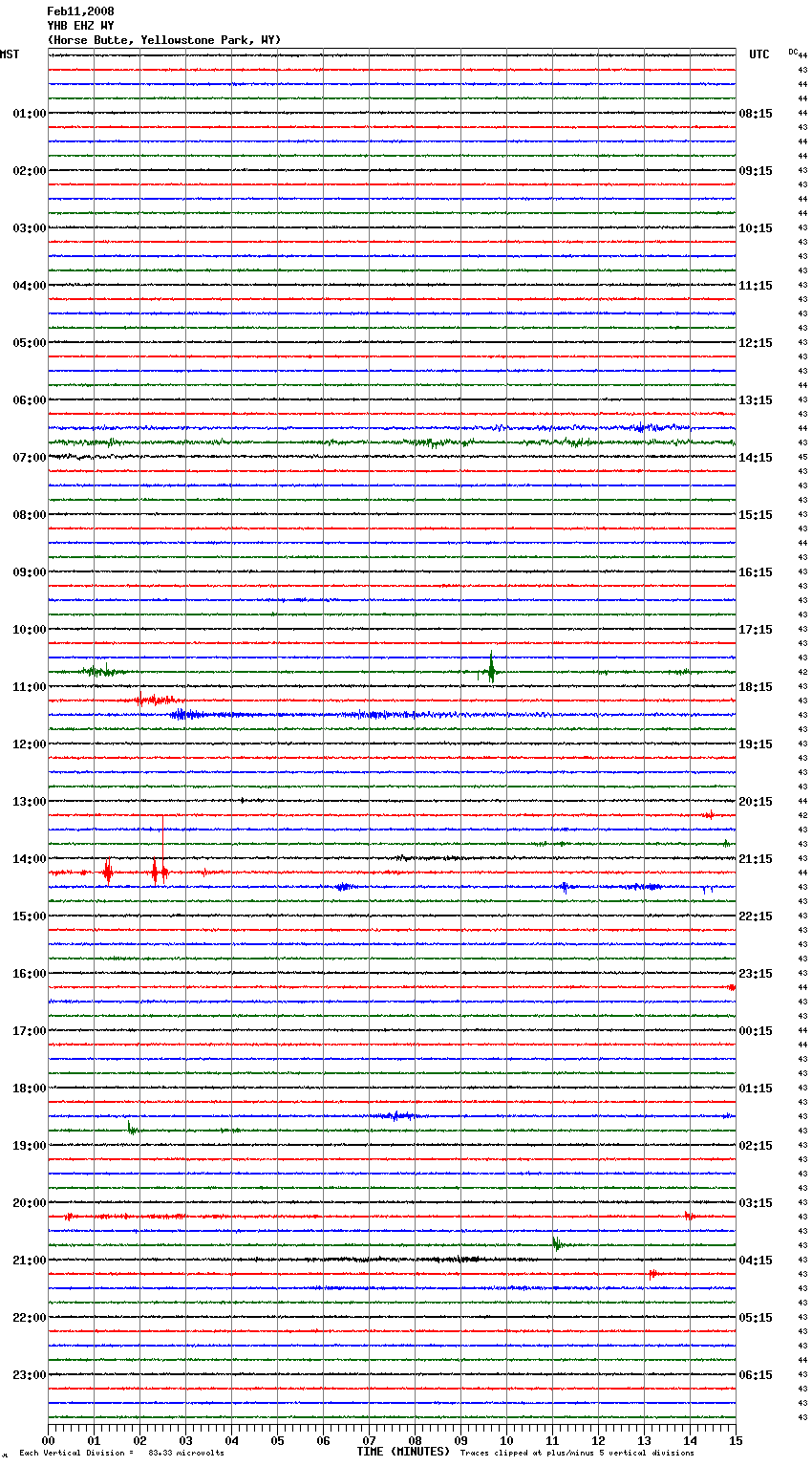
Task: Click the 'DC' column header
Action: coord(793,52)
